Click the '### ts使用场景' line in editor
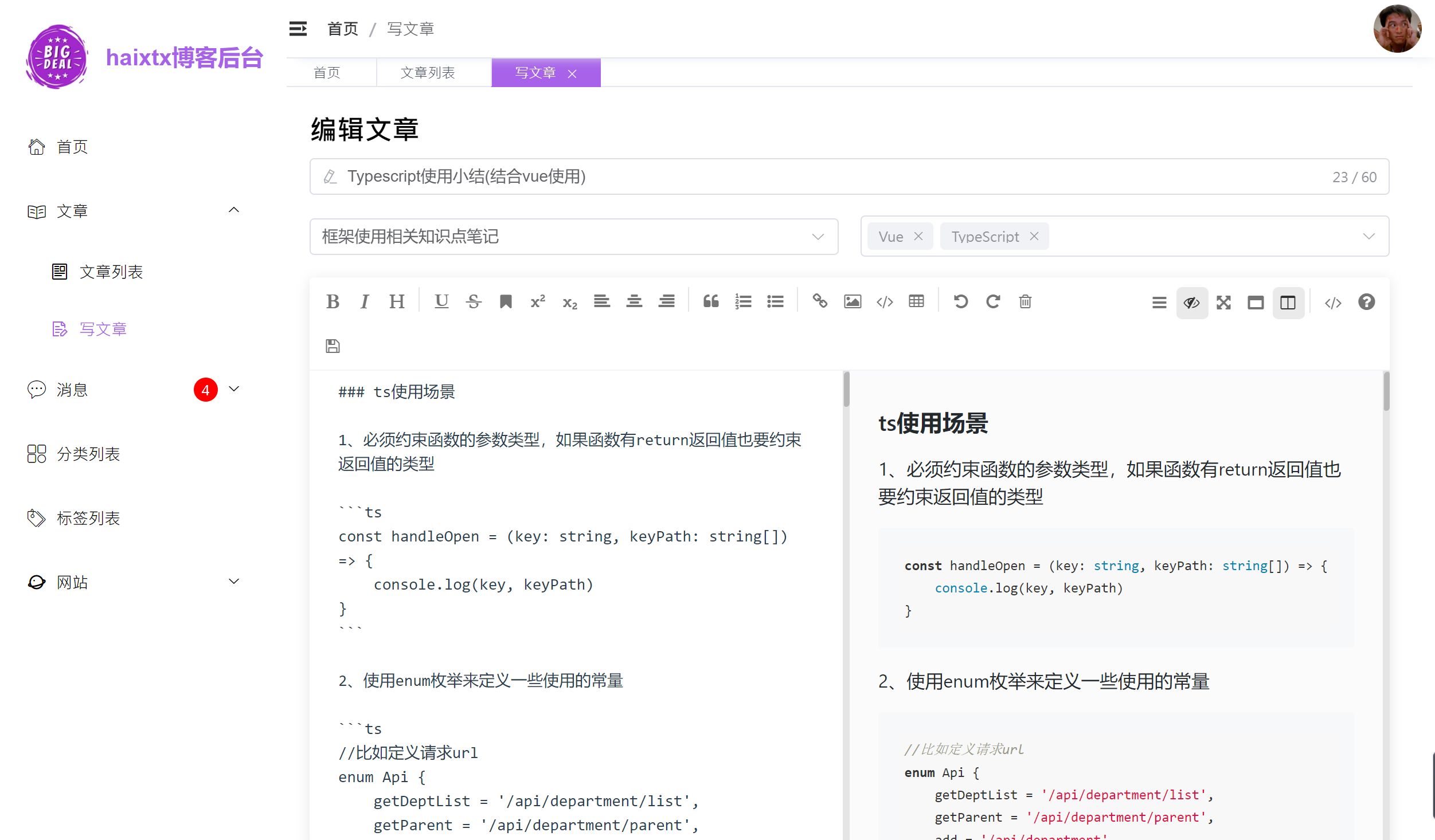 (397, 391)
